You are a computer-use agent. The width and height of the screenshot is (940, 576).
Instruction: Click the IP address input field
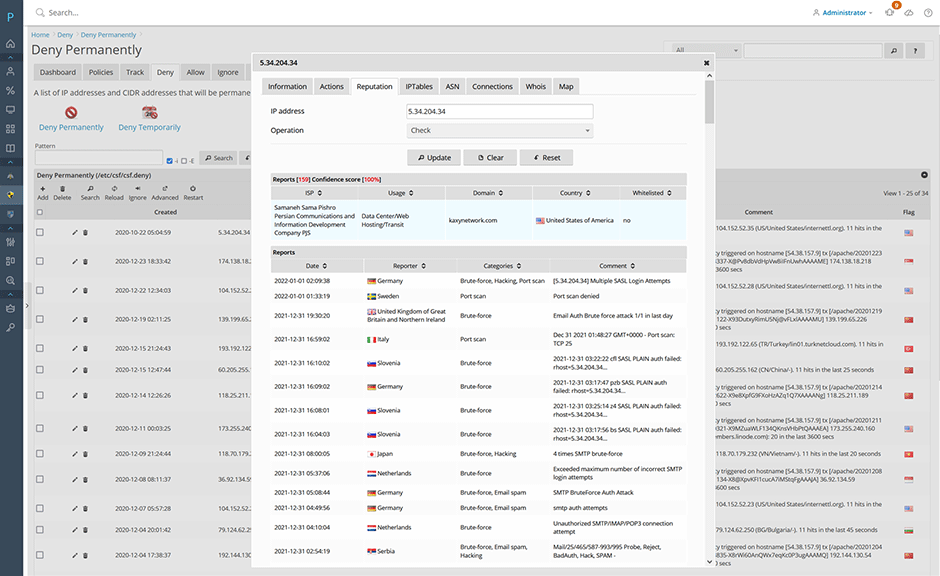pyautogui.click(x=499, y=111)
